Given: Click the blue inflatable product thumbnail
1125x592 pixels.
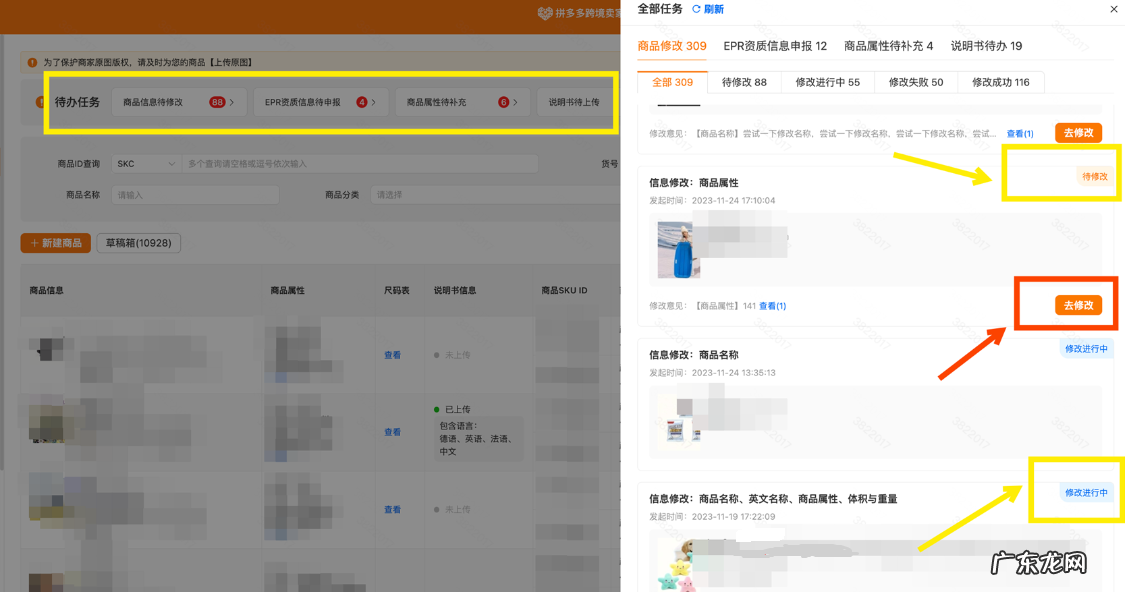Looking at the screenshot, I should pyautogui.click(x=679, y=249).
